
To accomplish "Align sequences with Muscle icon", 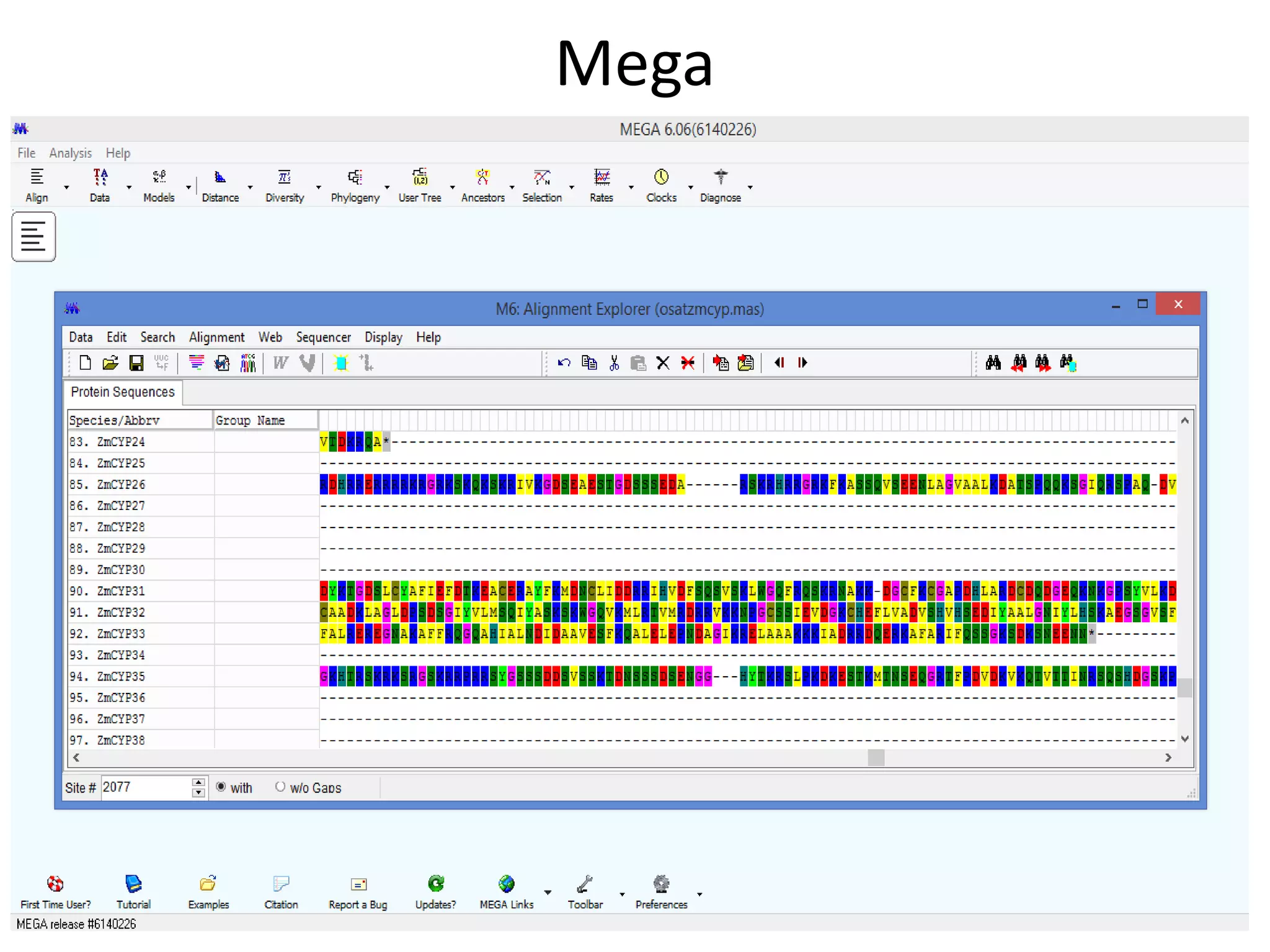I will (308, 363).
